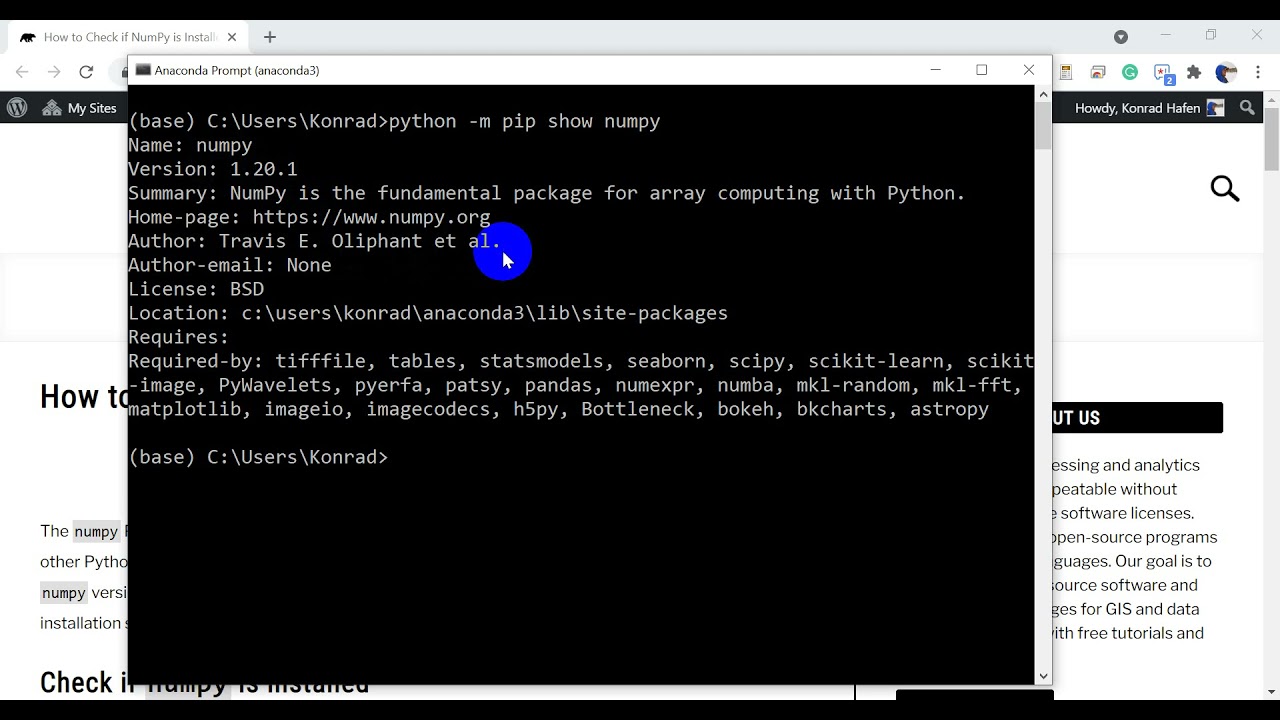Click the 'Author-email: None' line

[x=230, y=265]
